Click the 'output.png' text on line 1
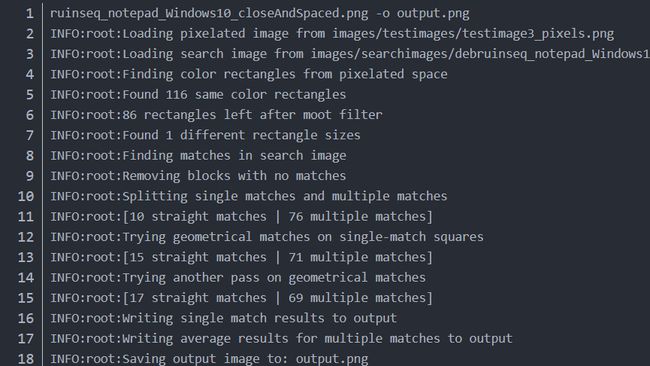This screenshot has height=366, width=650. pyautogui.click(x=433, y=14)
